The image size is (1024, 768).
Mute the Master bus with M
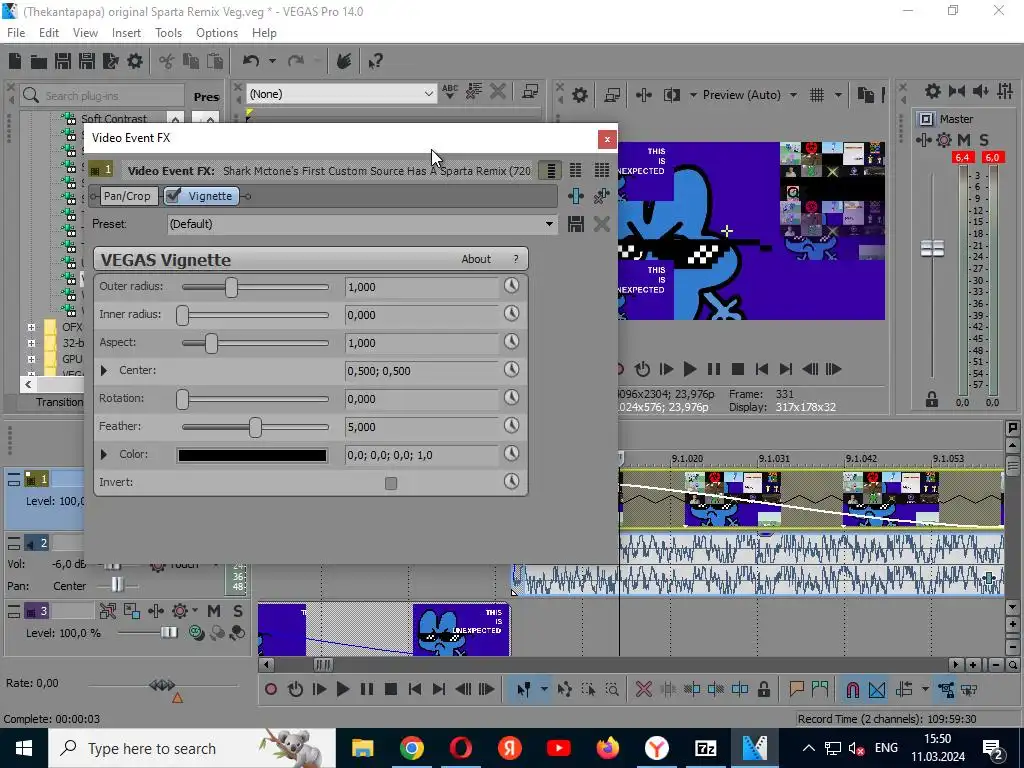tap(964, 140)
